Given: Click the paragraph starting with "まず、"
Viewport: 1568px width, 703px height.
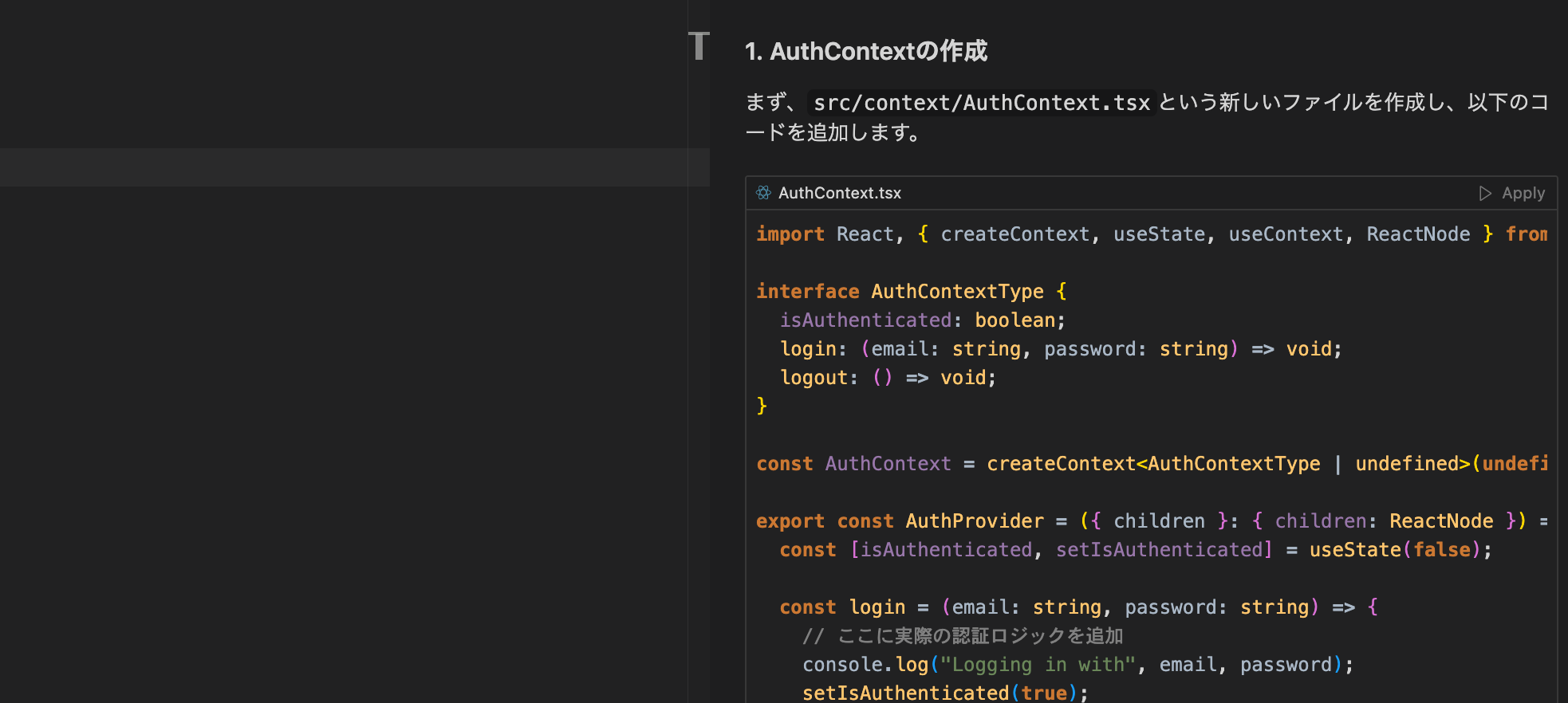Looking at the screenshot, I should [1147, 117].
